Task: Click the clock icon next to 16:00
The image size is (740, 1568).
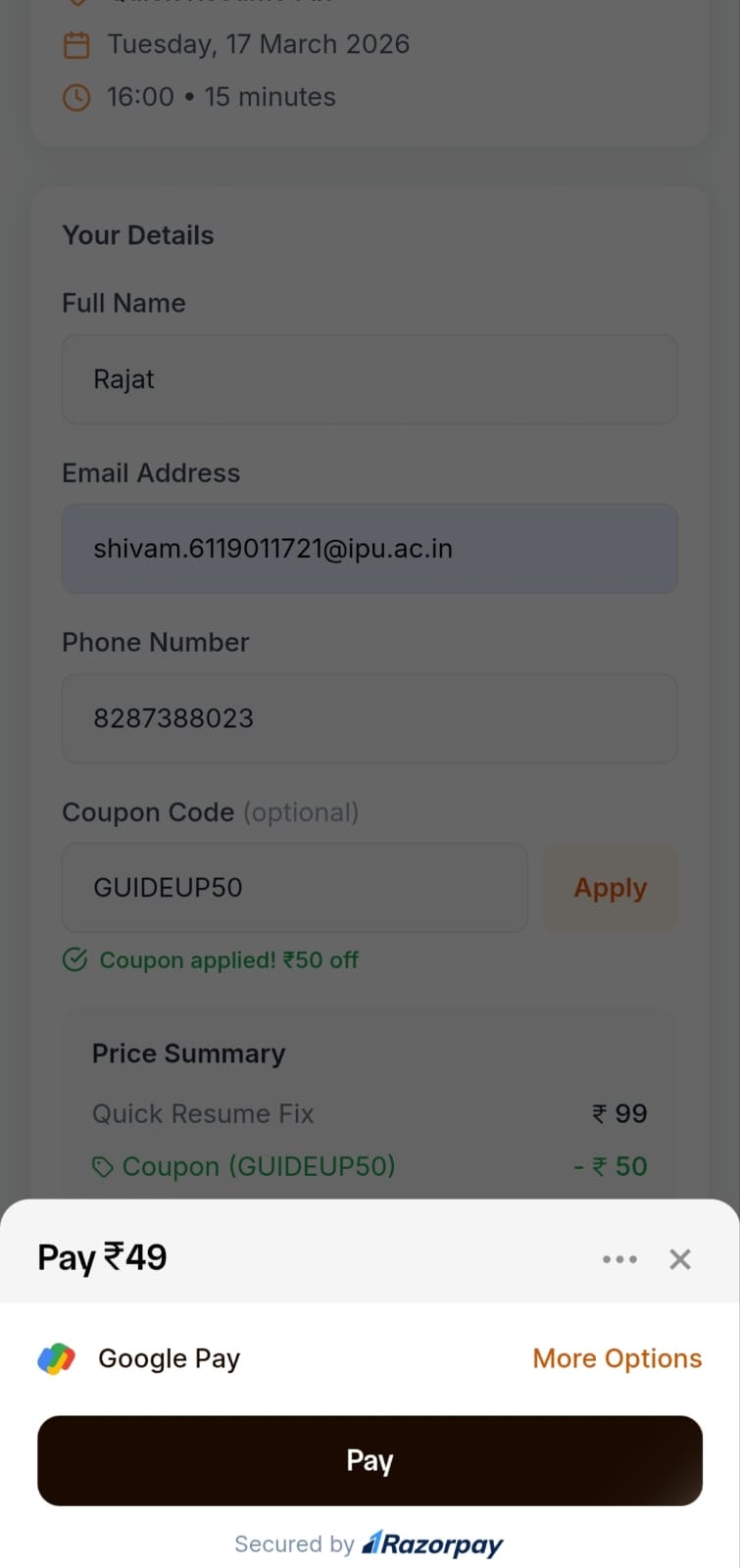Action: tap(76, 97)
